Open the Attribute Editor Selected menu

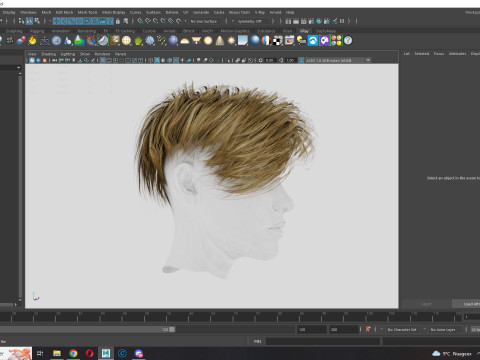422,54
